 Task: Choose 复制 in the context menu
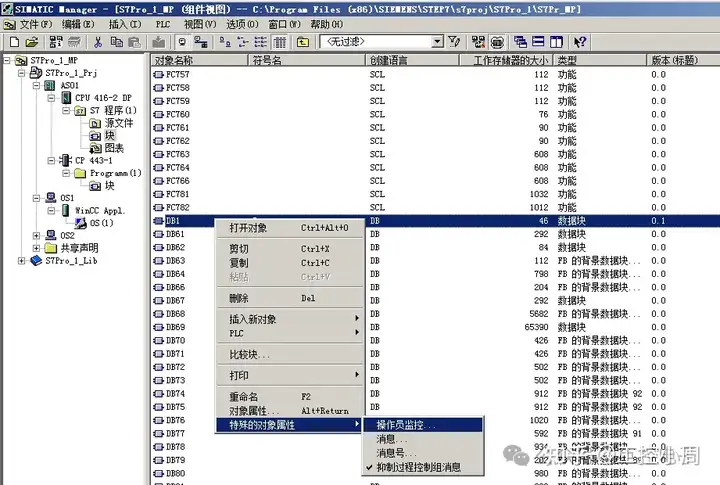click(289, 263)
